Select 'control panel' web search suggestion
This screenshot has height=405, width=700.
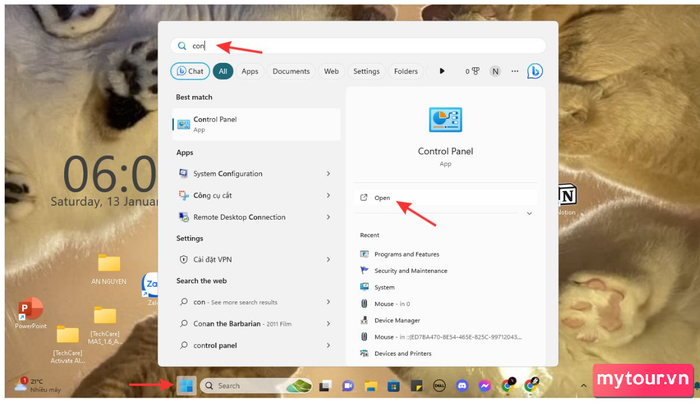pos(248,345)
